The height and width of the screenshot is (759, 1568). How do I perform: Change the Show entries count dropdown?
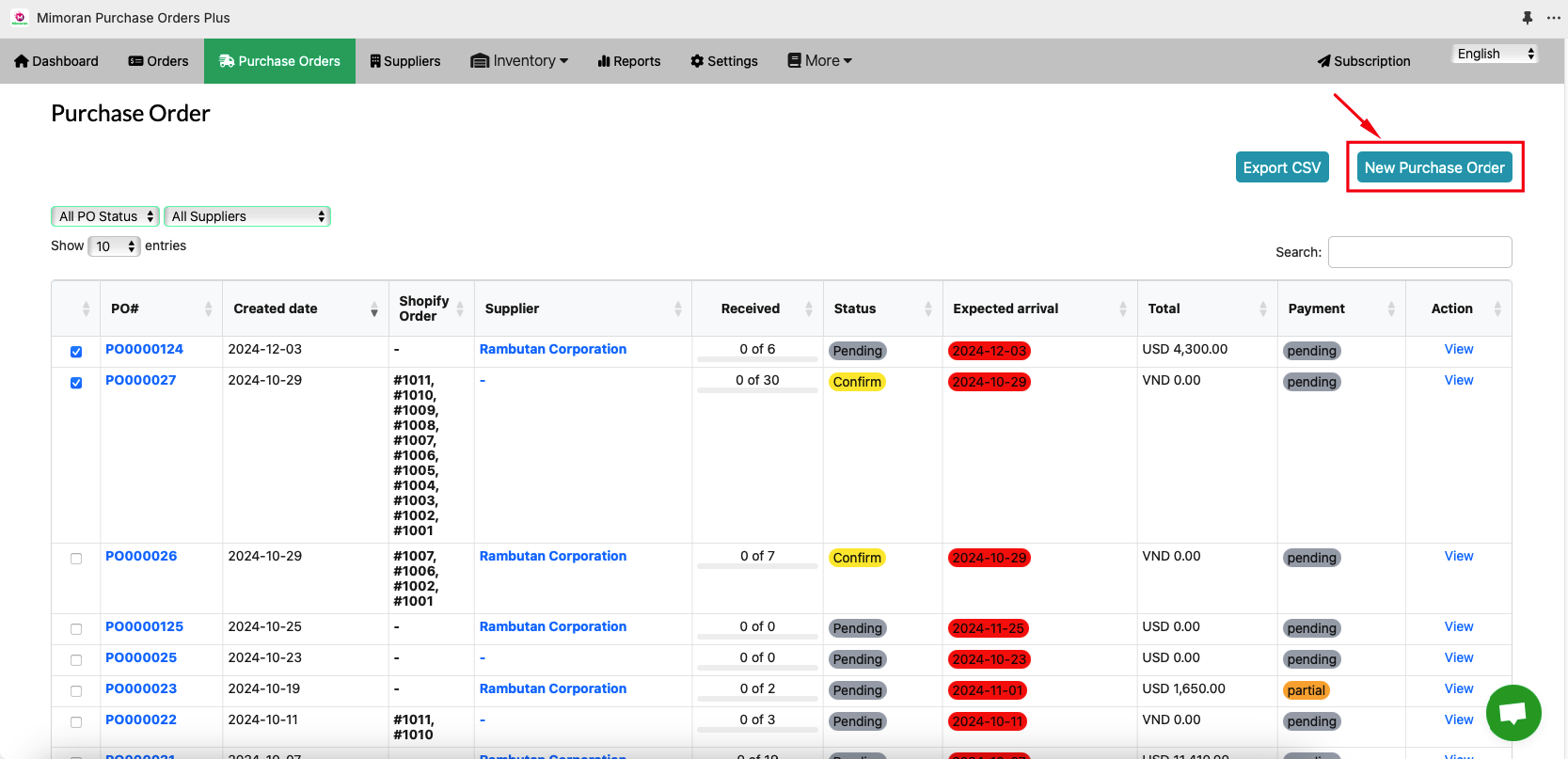(114, 246)
